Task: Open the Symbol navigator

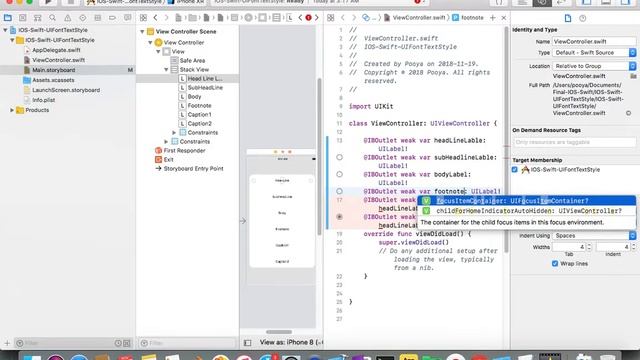Action: (x=38, y=18)
